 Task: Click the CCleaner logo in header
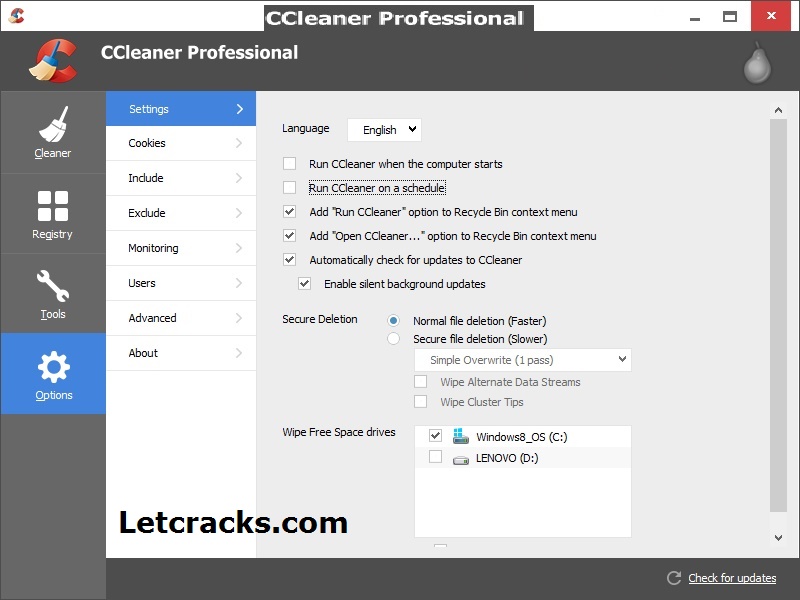click(x=54, y=61)
